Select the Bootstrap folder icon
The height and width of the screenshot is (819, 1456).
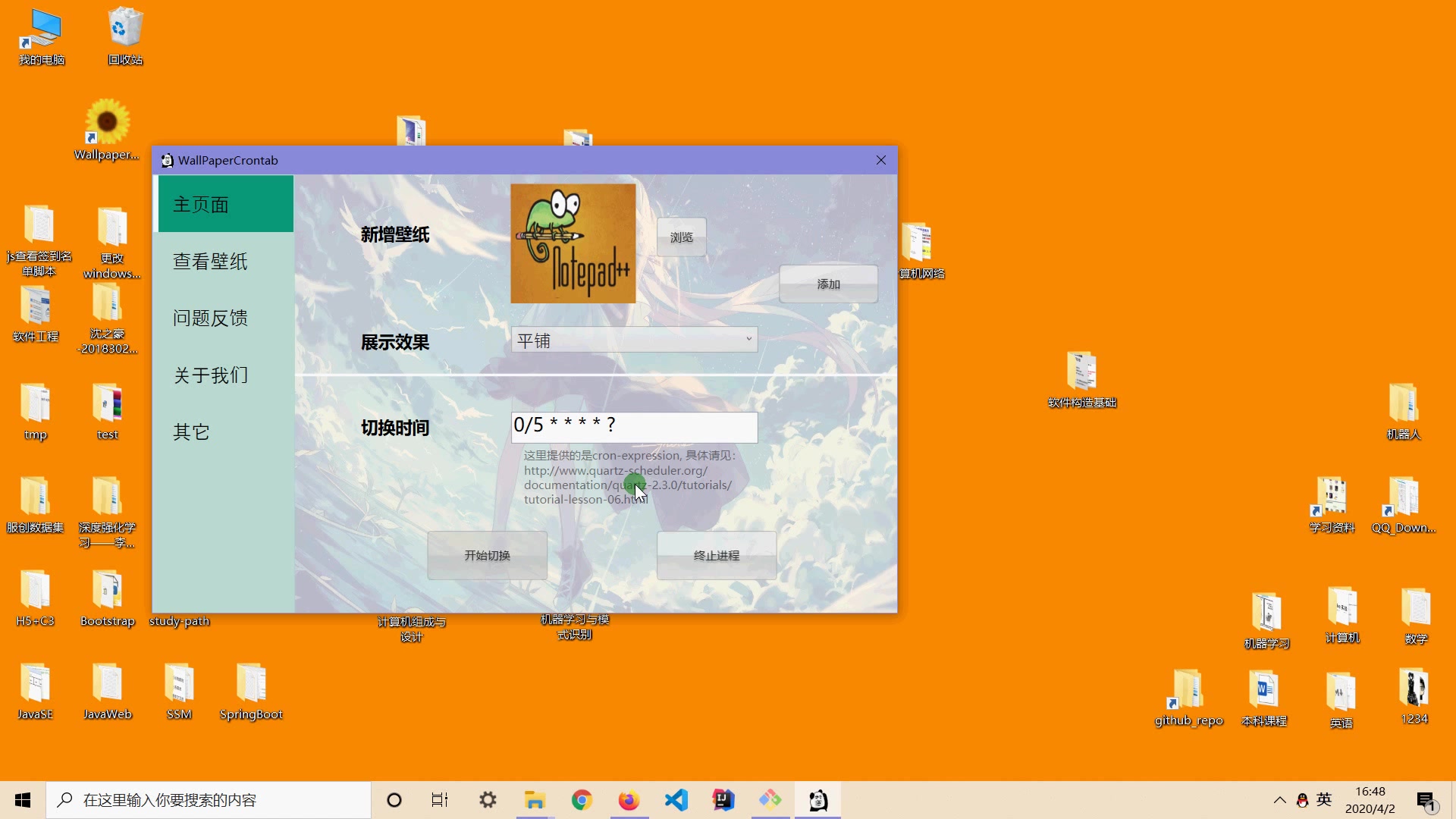point(108,598)
